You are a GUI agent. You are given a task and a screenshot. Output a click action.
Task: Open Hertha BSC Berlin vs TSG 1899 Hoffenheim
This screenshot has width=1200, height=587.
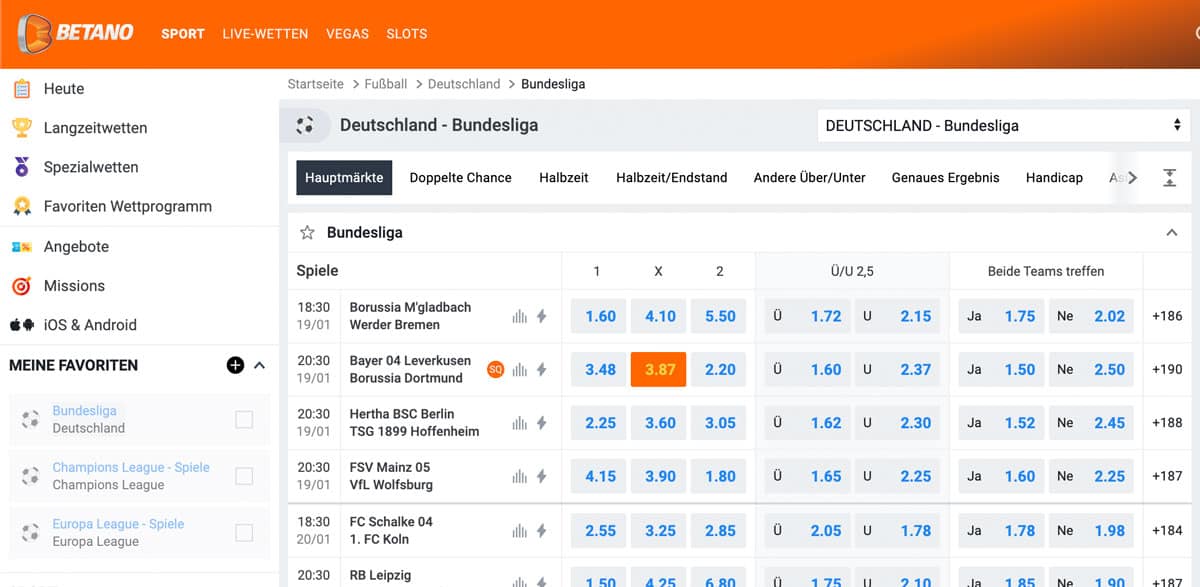click(x=414, y=423)
